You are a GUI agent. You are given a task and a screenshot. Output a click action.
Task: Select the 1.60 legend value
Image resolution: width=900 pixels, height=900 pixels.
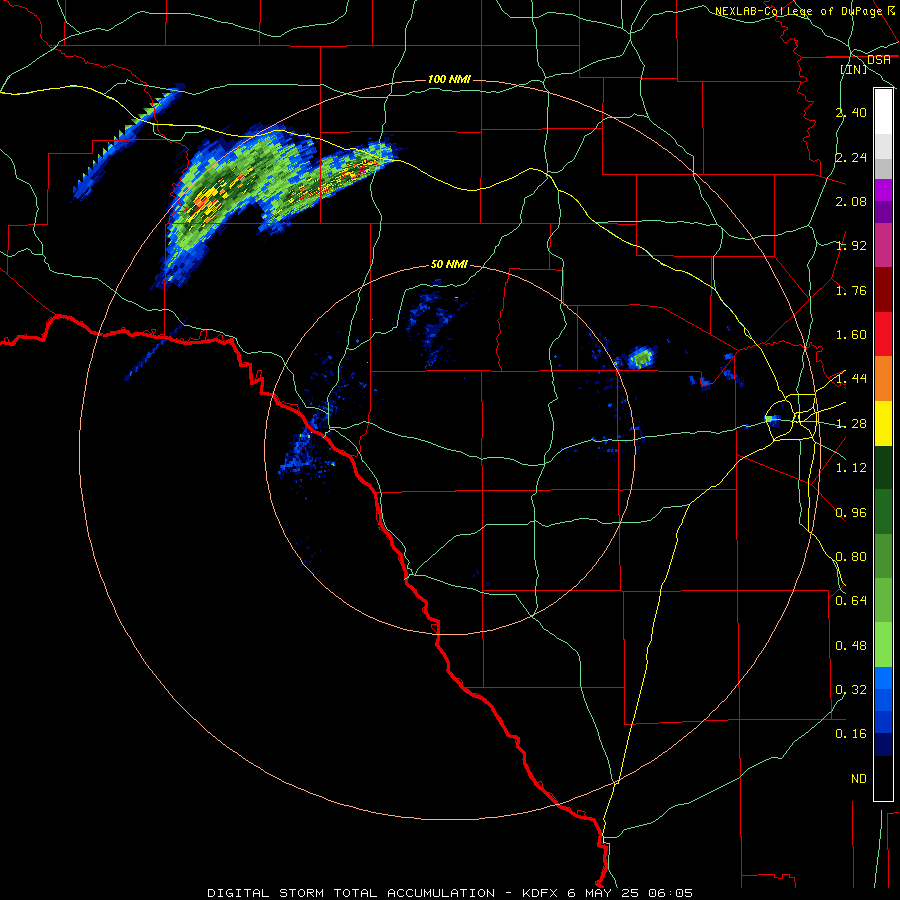click(x=851, y=335)
